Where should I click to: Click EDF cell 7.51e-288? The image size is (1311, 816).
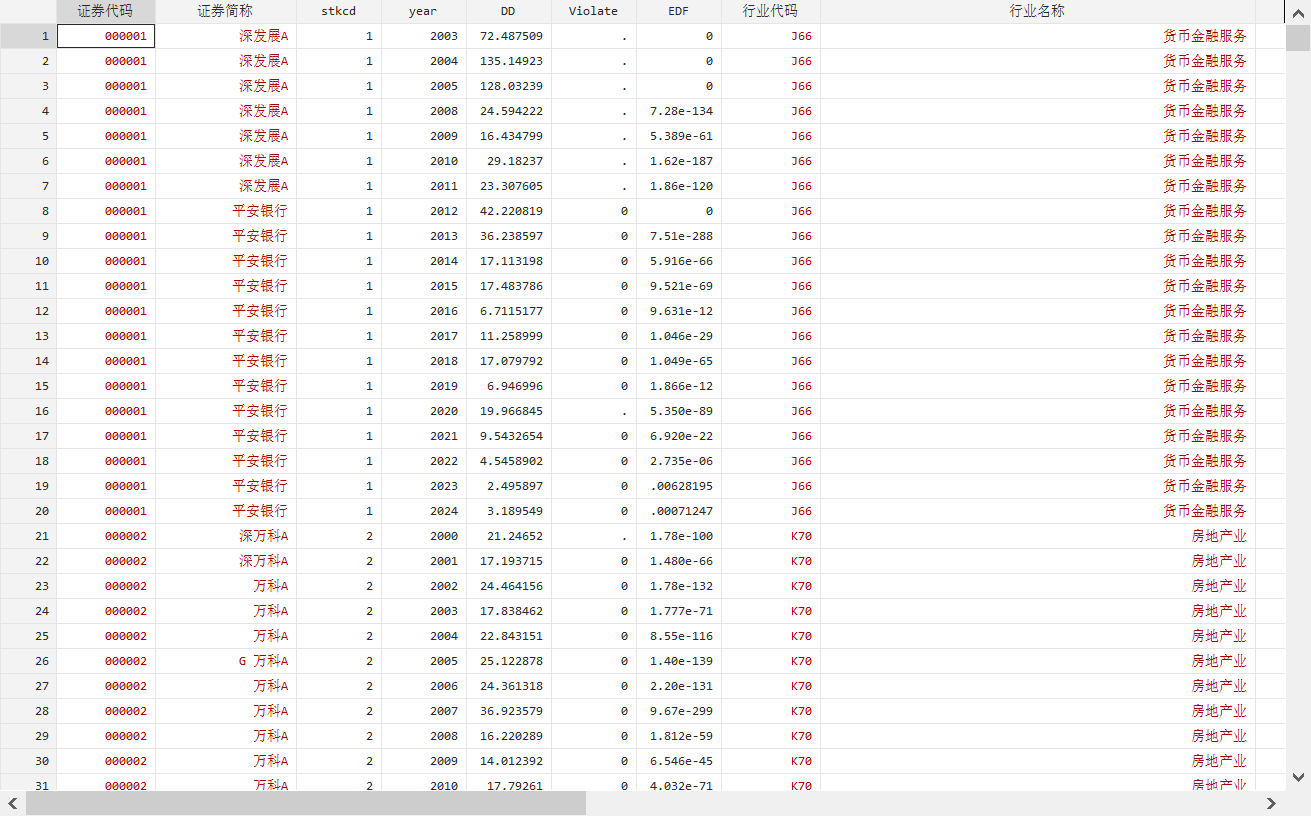(681, 236)
